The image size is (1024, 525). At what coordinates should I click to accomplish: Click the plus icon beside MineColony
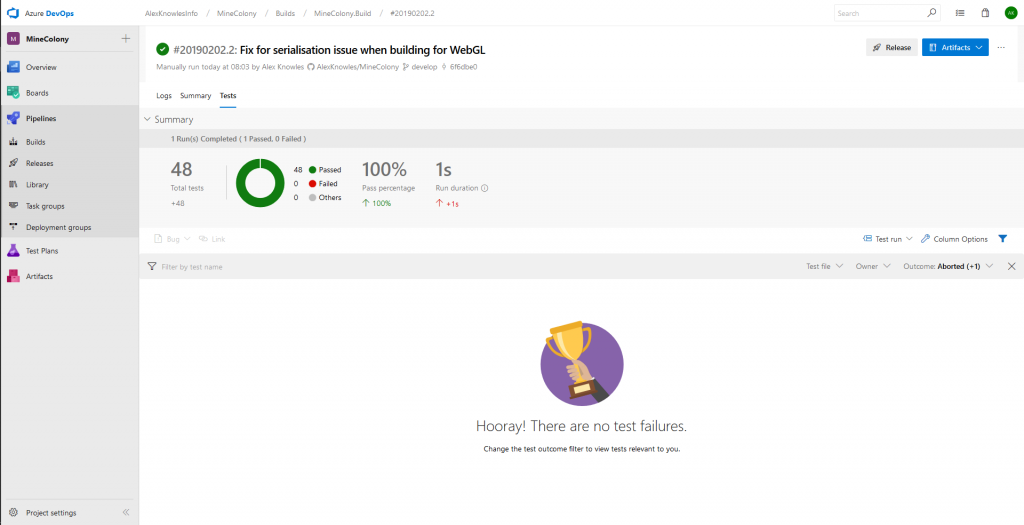click(x=125, y=38)
